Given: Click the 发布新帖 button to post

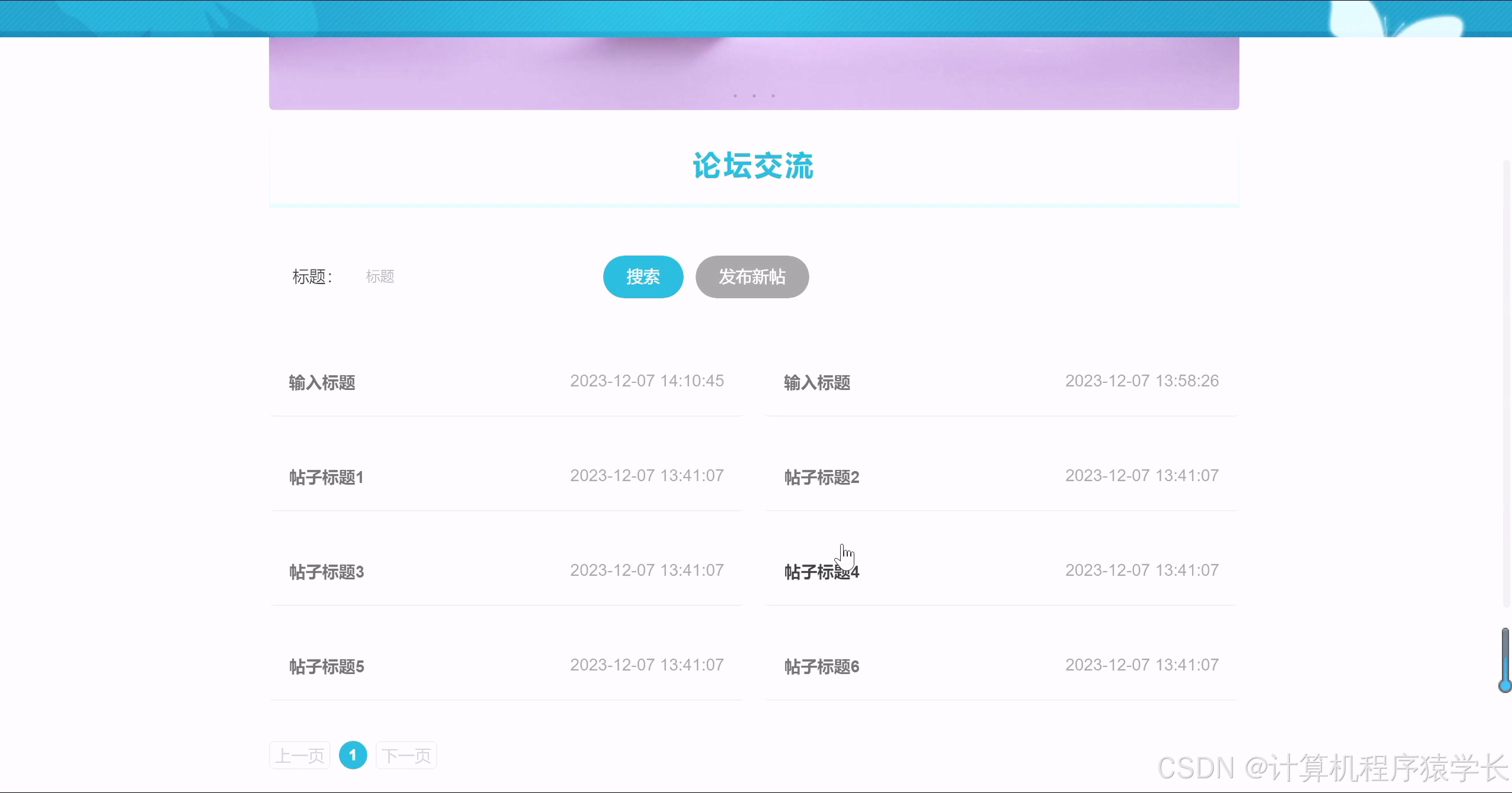Looking at the screenshot, I should [752, 277].
